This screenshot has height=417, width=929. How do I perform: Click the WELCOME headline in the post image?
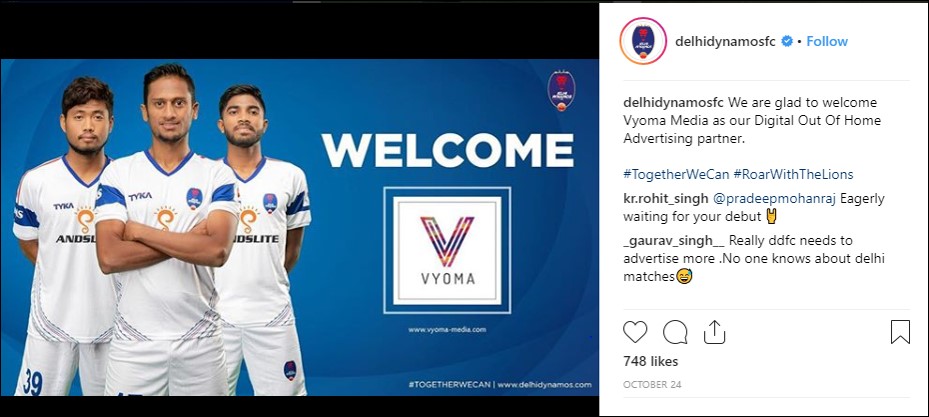pos(448,150)
